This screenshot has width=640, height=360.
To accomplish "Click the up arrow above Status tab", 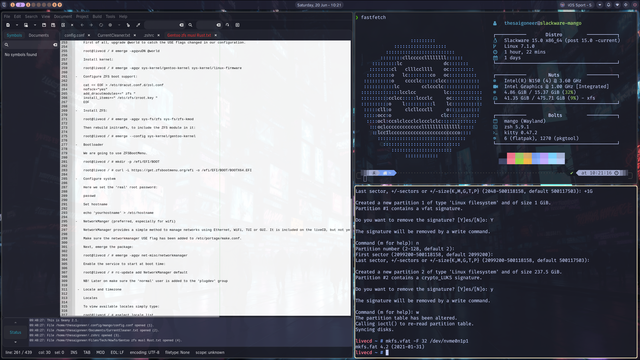I will pyautogui.click(x=16, y=322).
